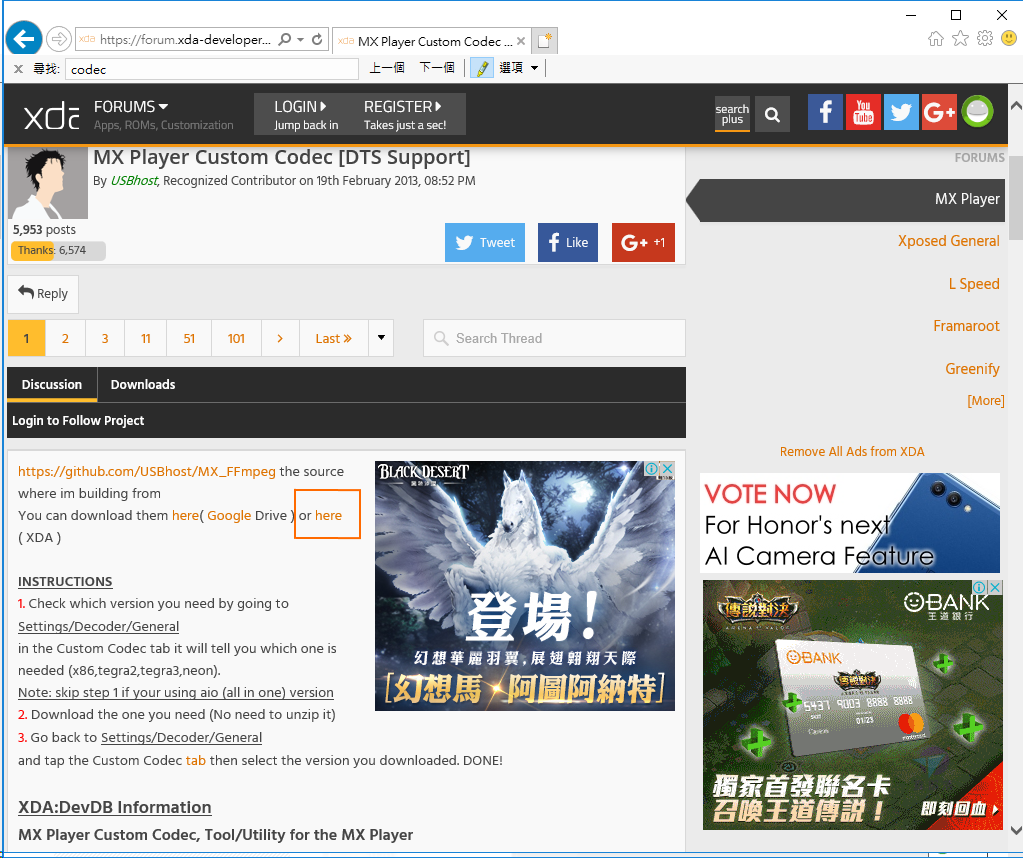The image size is (1023, 858).
Task: Refresh the page with the reload icon
Action: tap(317, 40)
